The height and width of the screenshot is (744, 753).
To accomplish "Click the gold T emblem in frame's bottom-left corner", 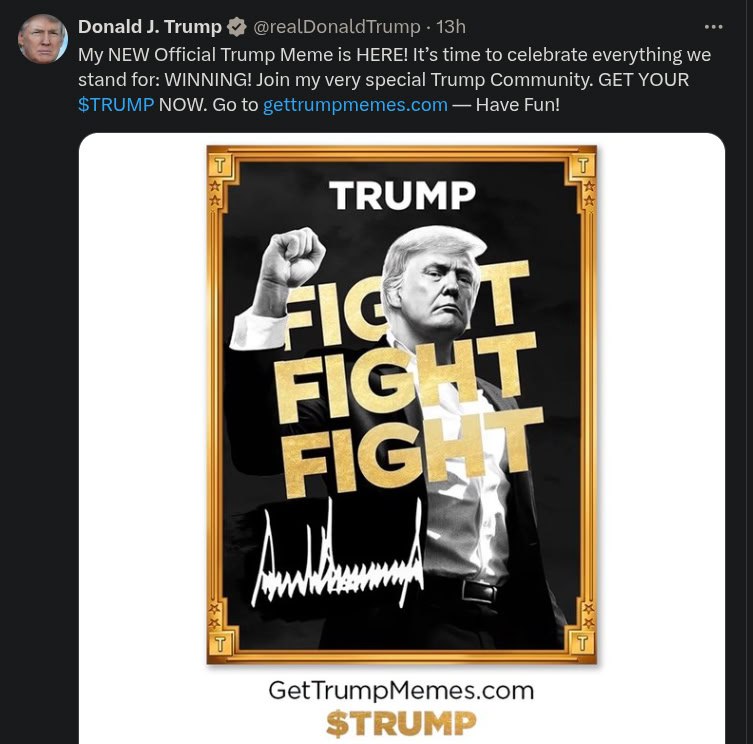I will (x=219, y=643).
